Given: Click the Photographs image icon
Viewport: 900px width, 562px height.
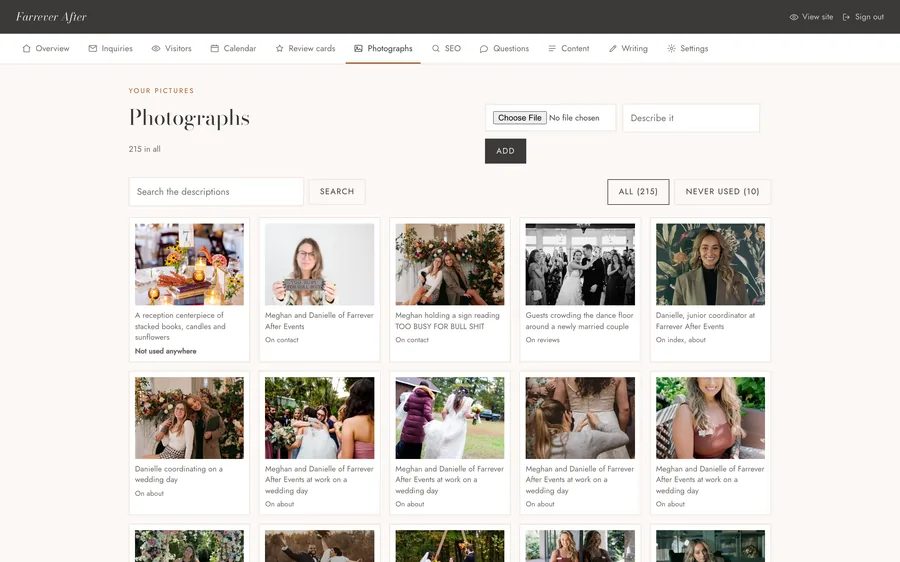Looking at the screenshot, I should (x=358, y=49).
